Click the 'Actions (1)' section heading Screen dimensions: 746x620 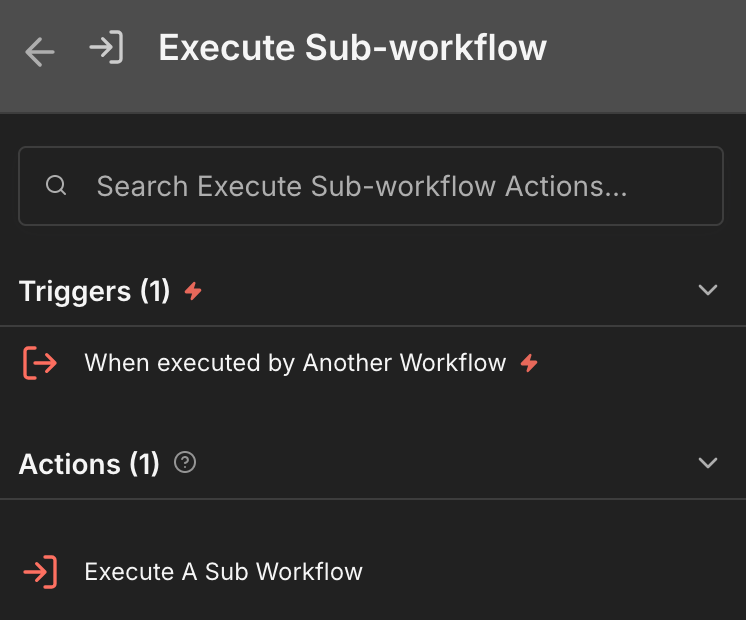pos(89,464)
